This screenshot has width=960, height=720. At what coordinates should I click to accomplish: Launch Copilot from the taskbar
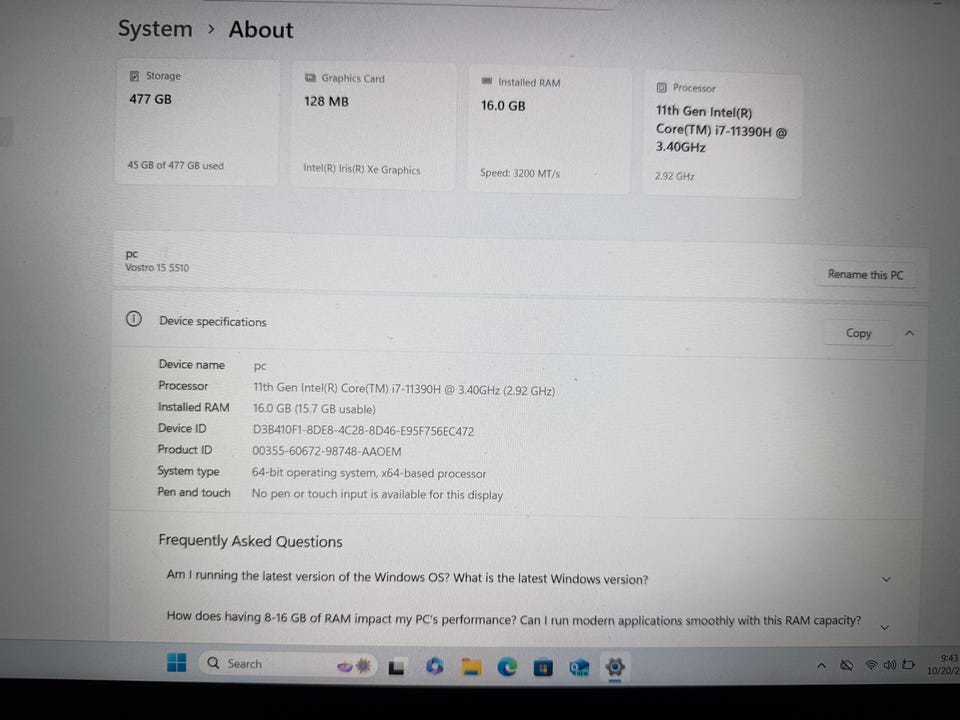pos(434,666)
